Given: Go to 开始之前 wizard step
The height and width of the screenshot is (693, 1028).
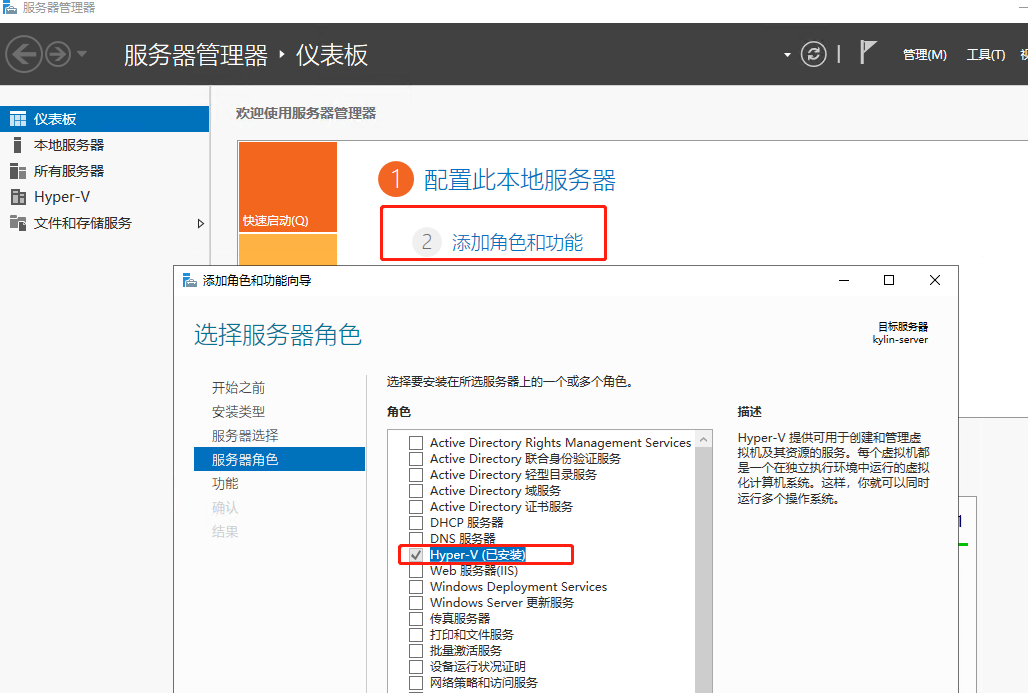Looking at the screenshot, I should (239, 387).
